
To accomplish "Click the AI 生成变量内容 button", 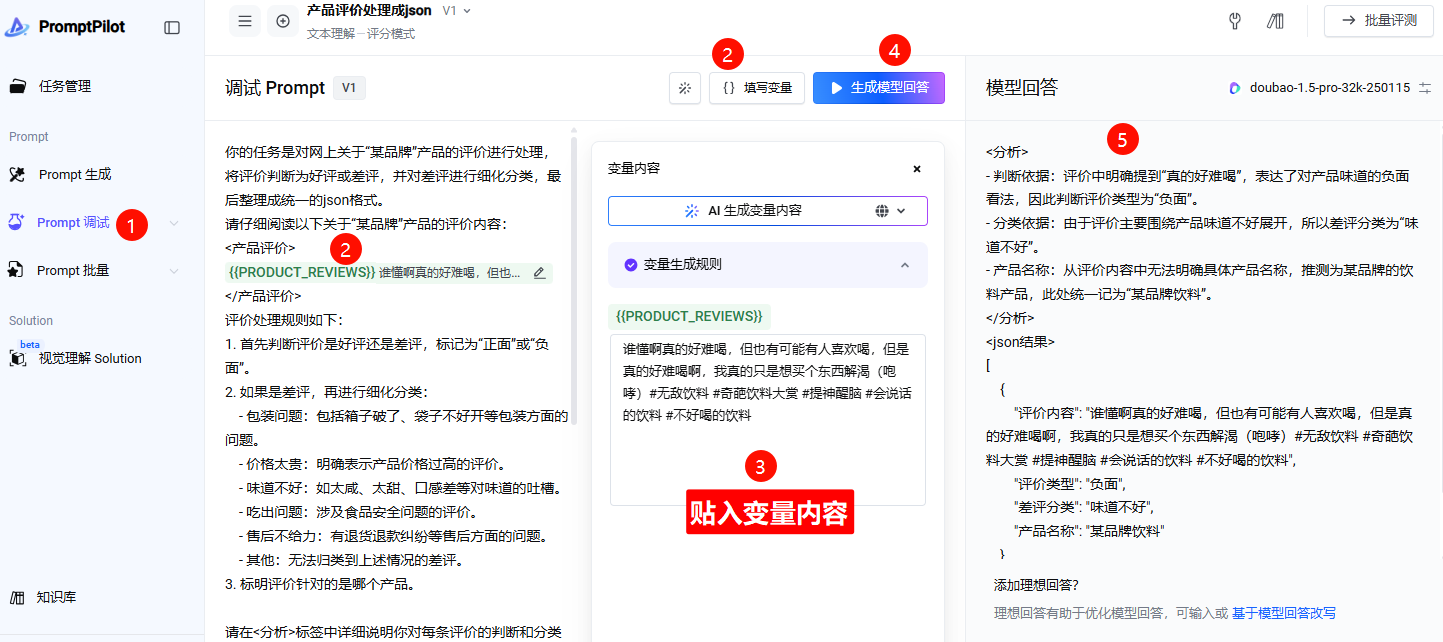I will point(768,211).
